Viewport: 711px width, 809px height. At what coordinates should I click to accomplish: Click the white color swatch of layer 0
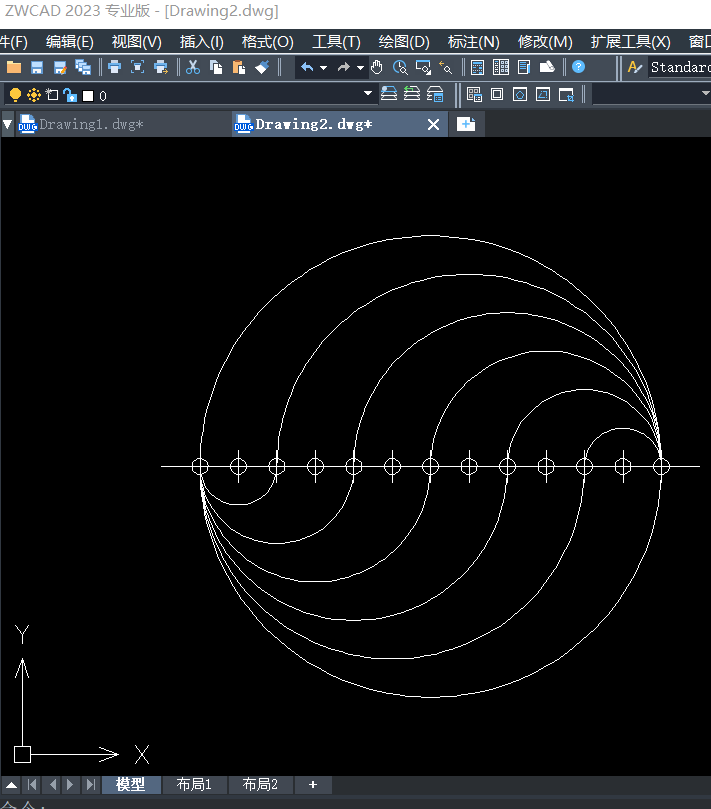88,96
